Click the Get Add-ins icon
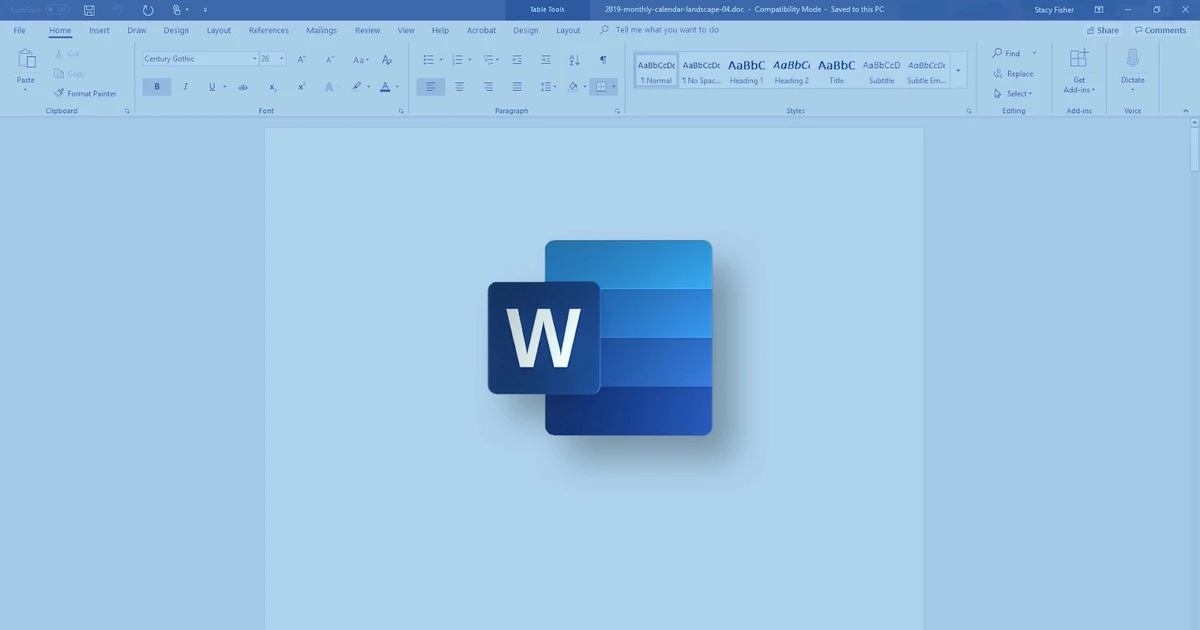The image size is (1200, 630). (1079, 58)
